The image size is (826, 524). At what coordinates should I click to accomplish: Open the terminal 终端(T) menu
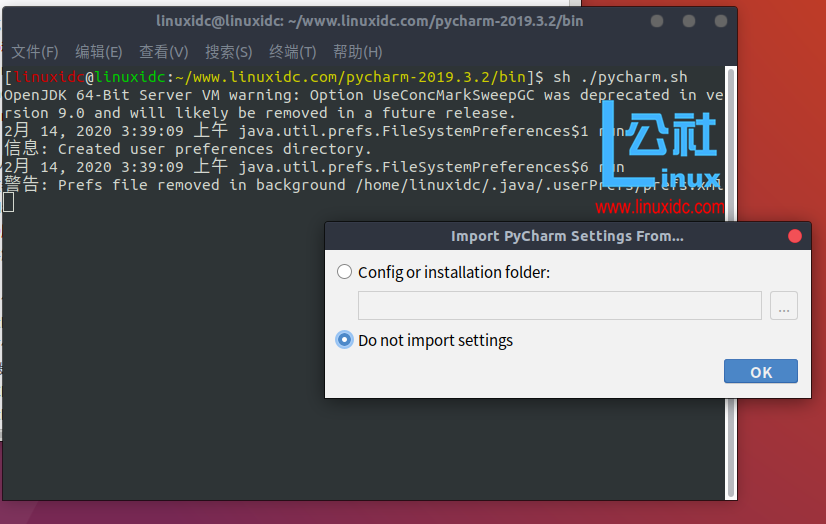[292, 52]
